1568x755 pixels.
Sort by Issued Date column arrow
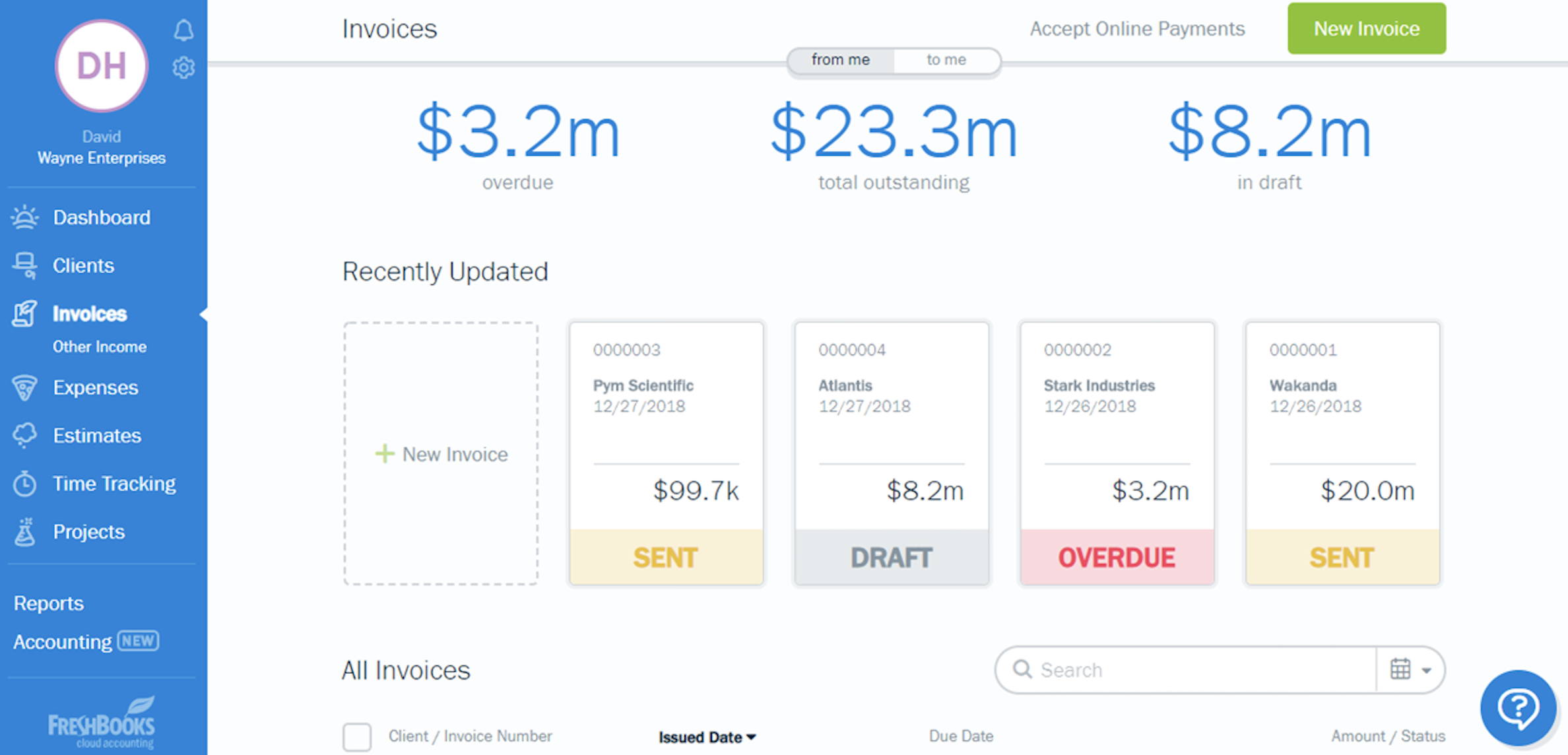pyautogui.click(x=751, y=737)
